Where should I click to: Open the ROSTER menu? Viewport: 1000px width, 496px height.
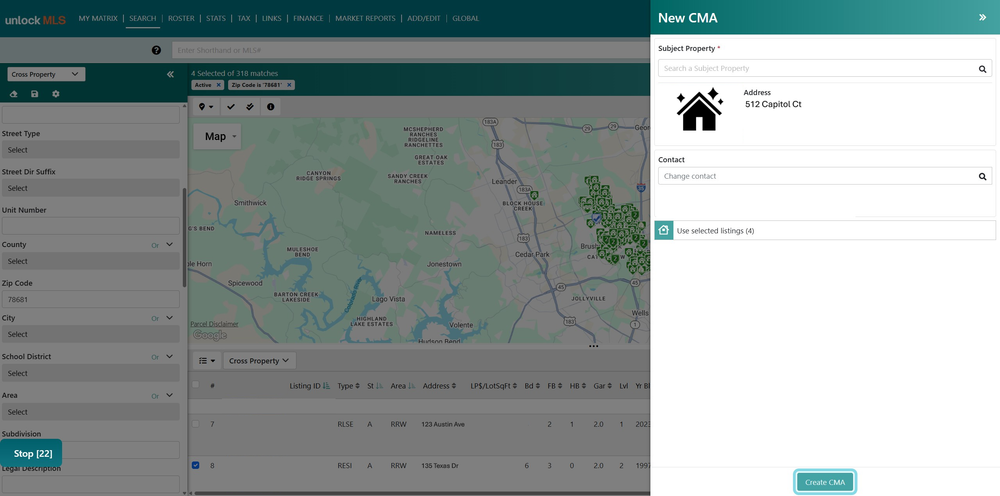point(181,18)
